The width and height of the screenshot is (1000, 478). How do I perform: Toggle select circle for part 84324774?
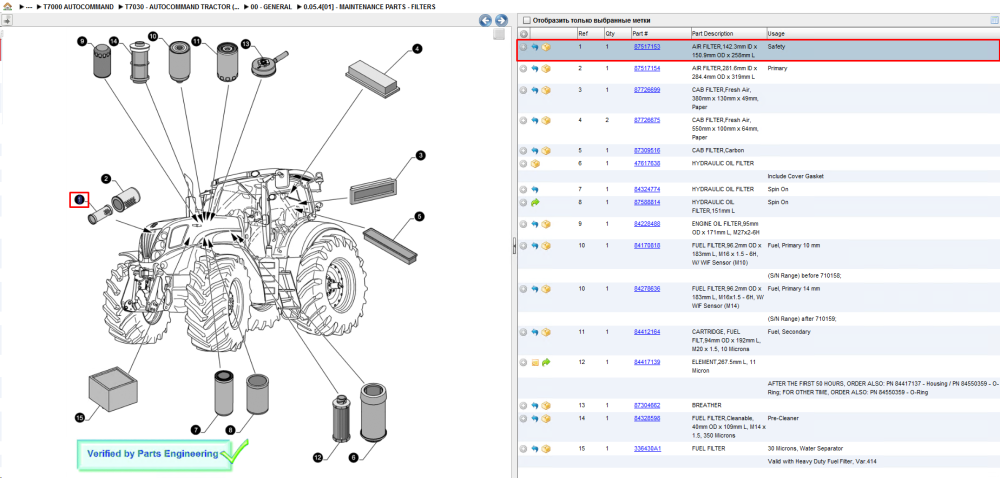click(524, 189)
